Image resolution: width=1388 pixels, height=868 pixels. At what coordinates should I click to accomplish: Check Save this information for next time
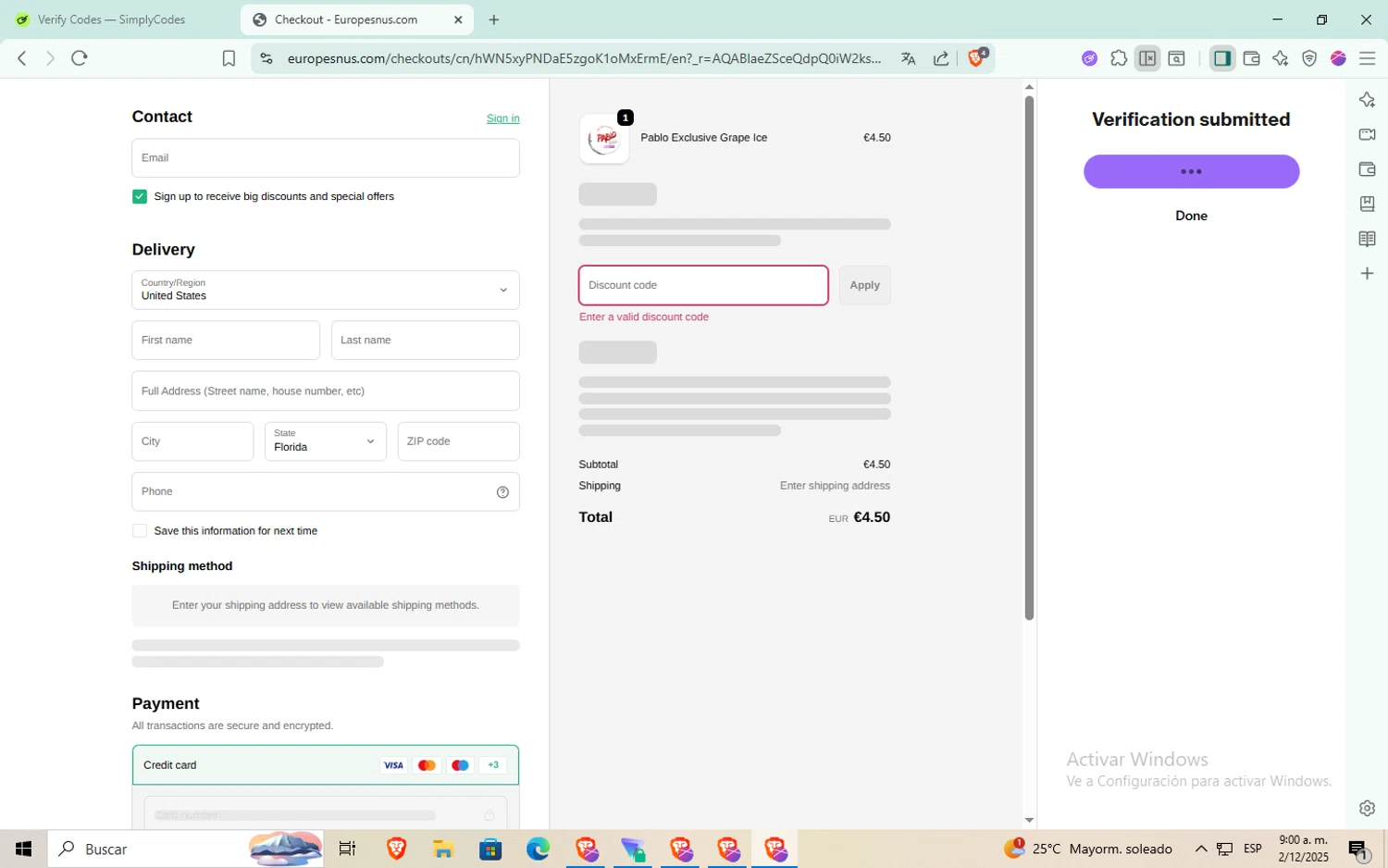click(140, 531)
